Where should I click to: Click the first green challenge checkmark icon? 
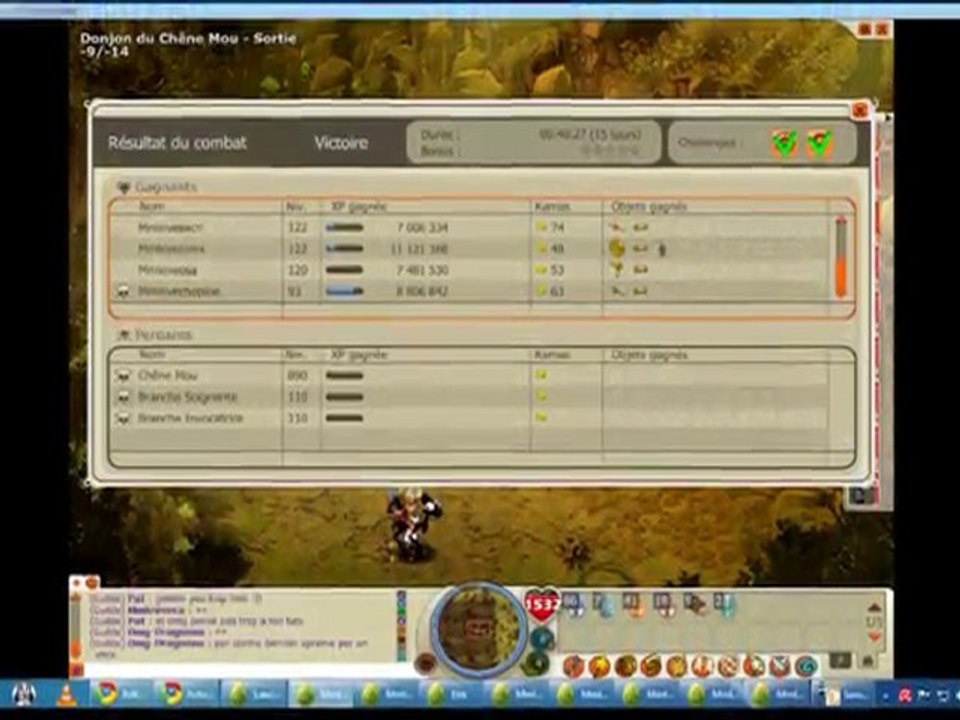coord(784,143)
